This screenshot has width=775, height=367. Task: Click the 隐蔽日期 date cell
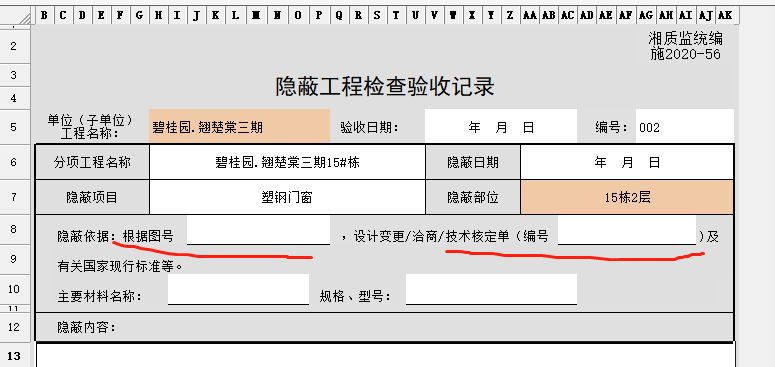point(627,162)
